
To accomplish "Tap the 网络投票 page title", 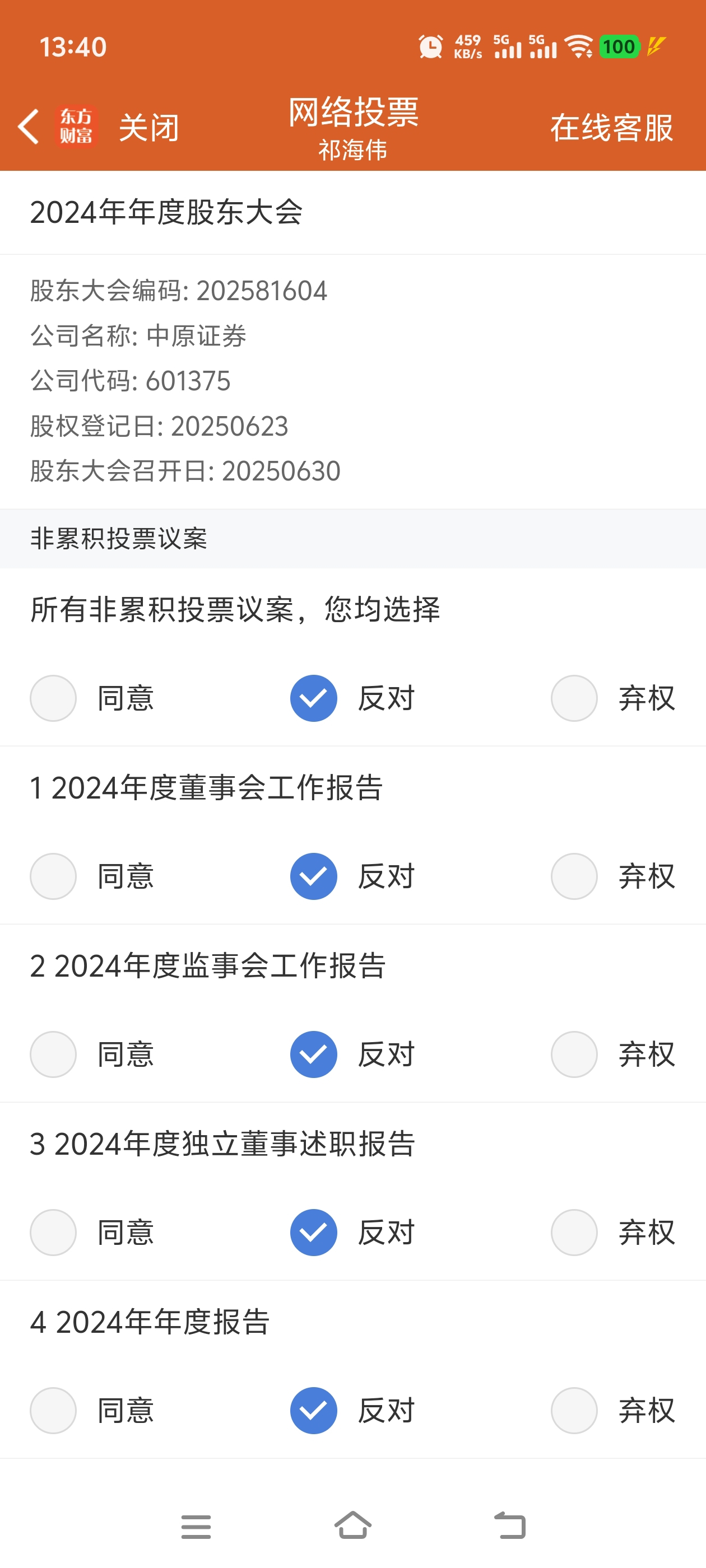I will [354, 112].
